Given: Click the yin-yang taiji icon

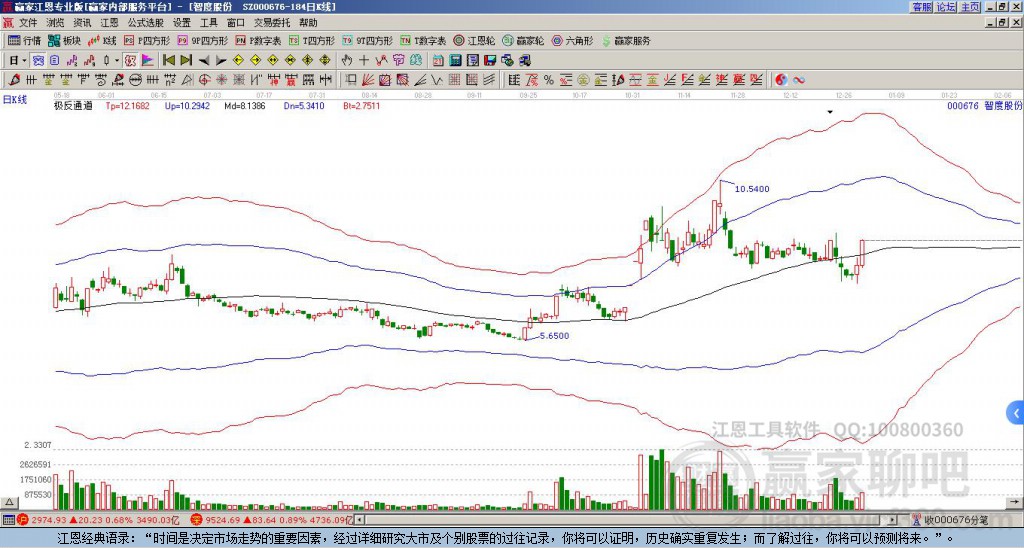Looking at the screenshot, I should 781,80.
